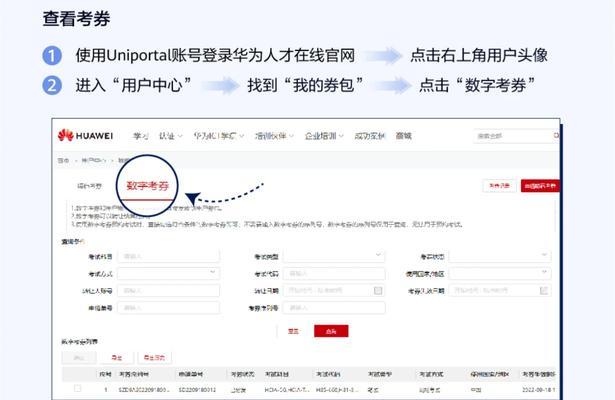Image resolution: width=615 pixels, height=400 pixels.
Task: Open the 考试方式 dropdown
Action: [168, 273]
